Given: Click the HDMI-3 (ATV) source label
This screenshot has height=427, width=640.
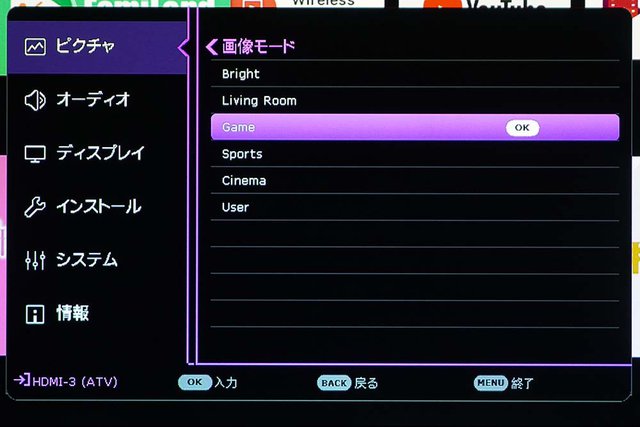Looking at the screenshot, I should coord(75,382).
